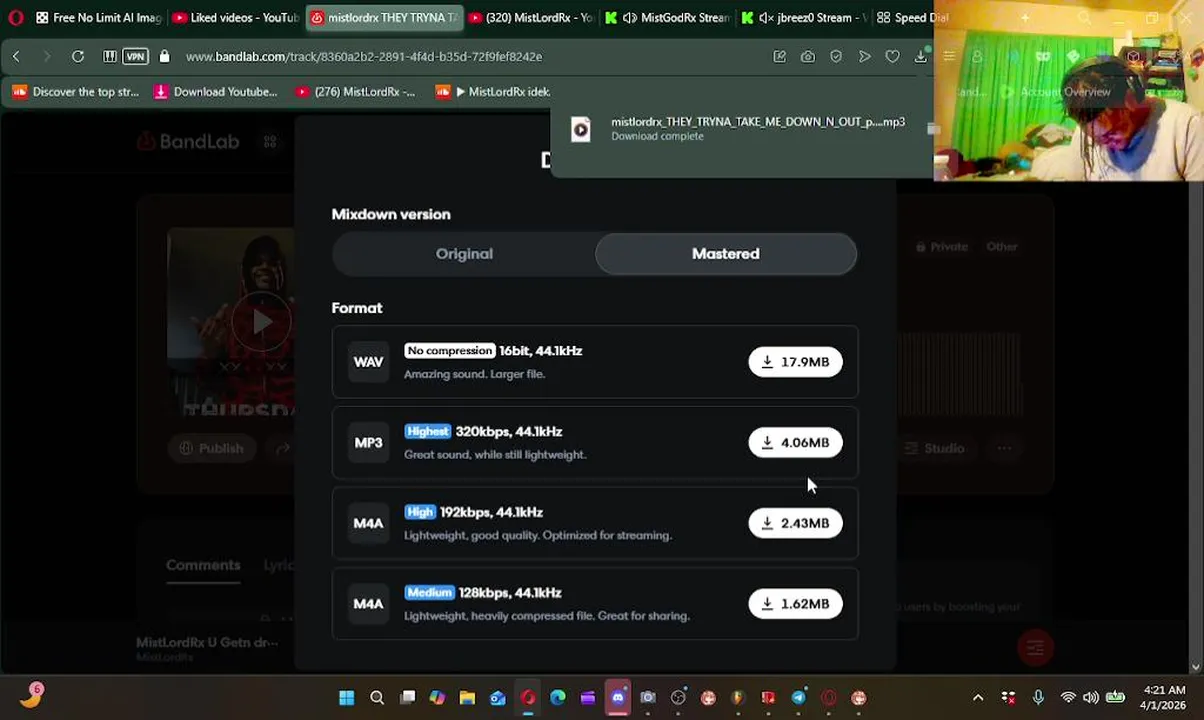Show hidden system tray icons
The height and width of the screenshot is (720, 1204).
(x=978, y=698)
